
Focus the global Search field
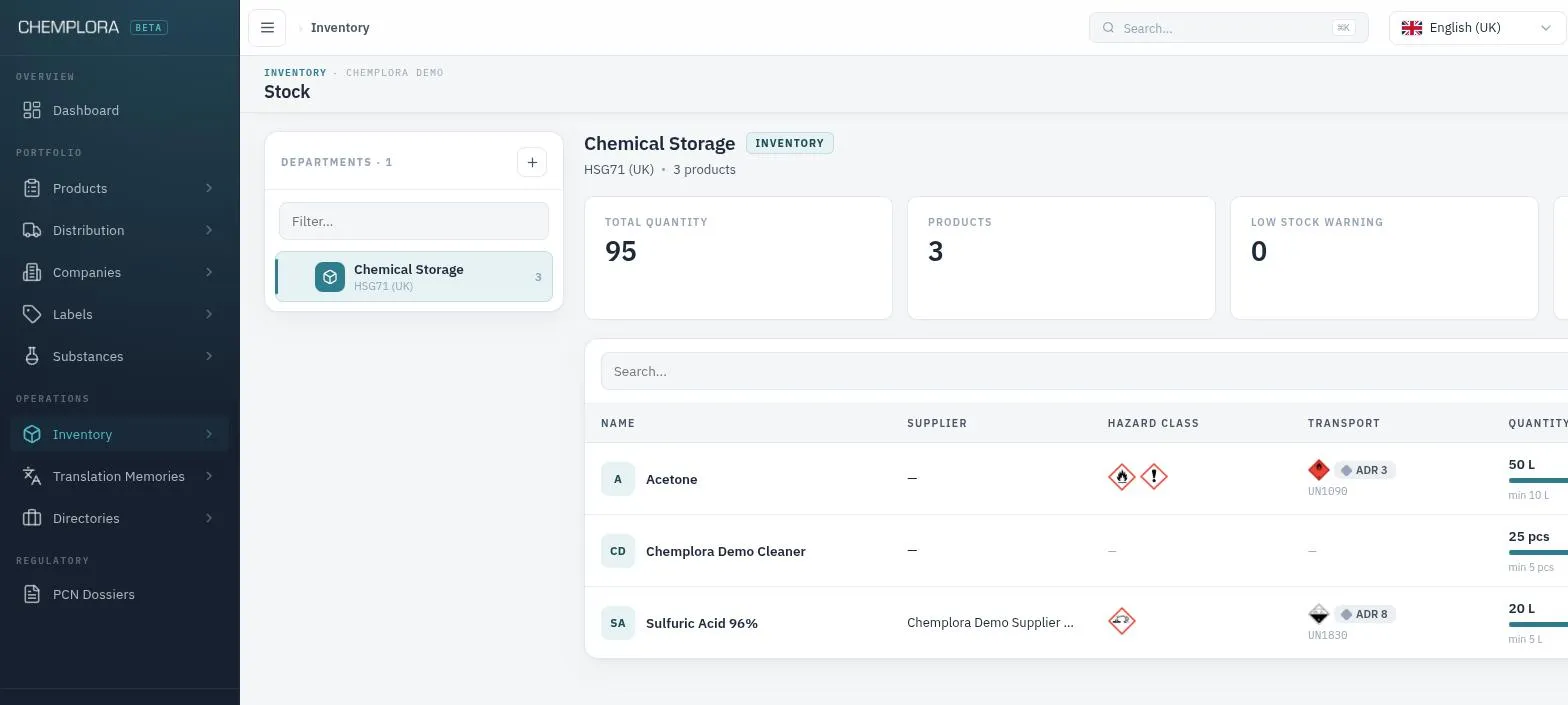pos(1229,28)
